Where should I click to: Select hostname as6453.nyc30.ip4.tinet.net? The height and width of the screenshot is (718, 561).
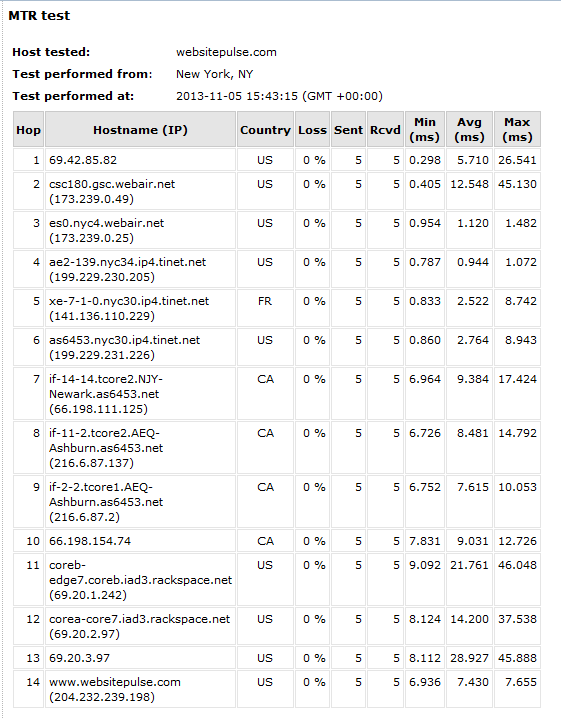click(125, 340)
